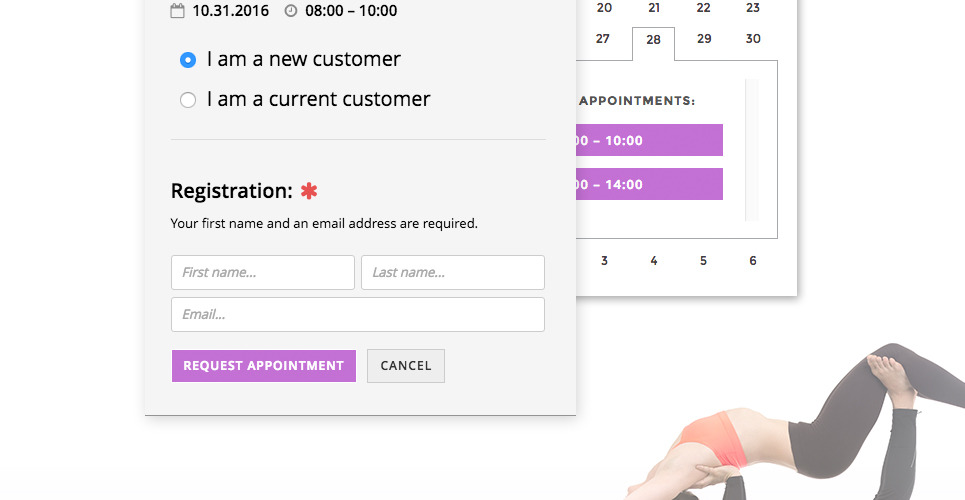Pick day 30 on the calendar
This screenshot has width=965, height=500.
(x=753, y=39)
